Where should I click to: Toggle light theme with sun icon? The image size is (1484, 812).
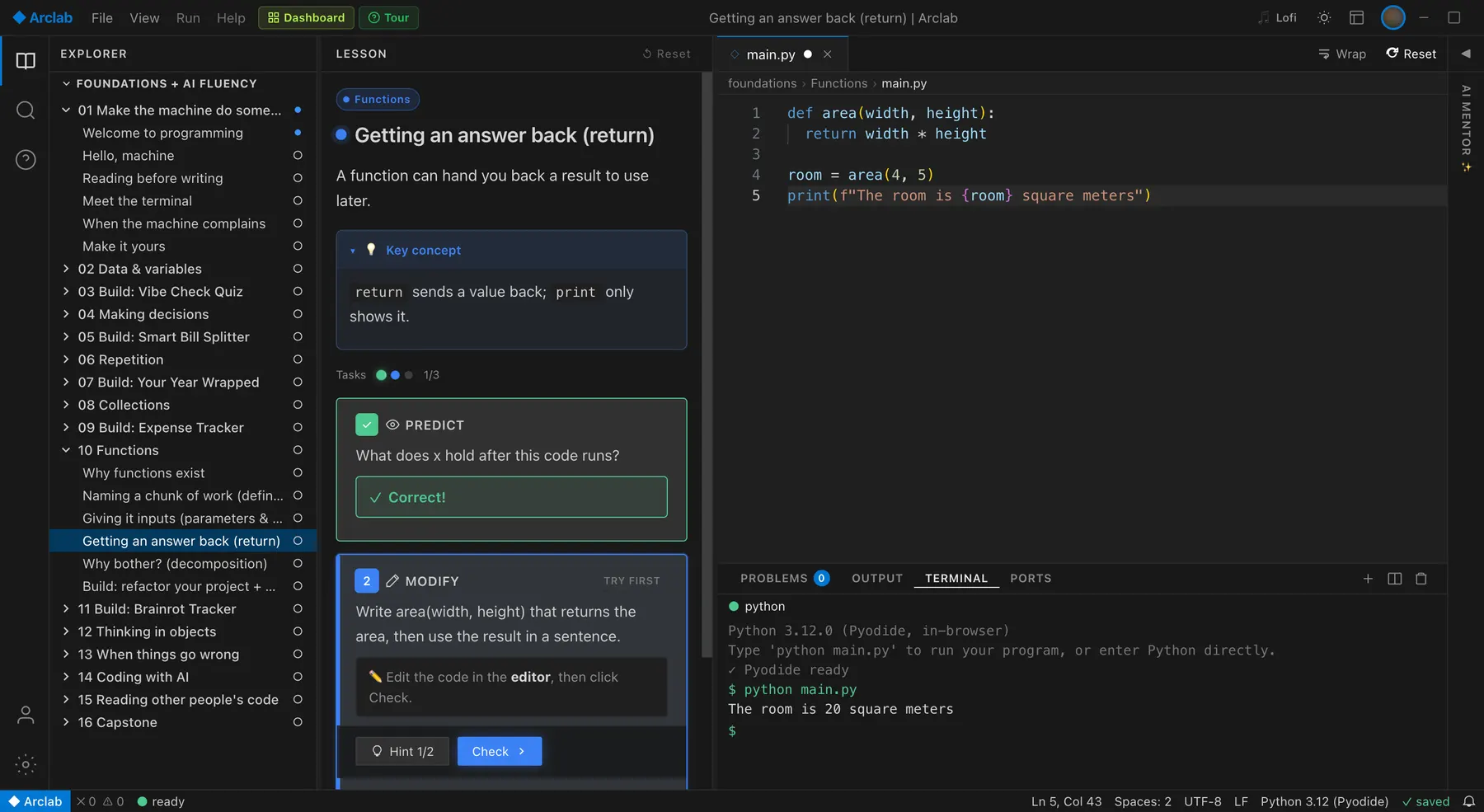pos(1324,17)
